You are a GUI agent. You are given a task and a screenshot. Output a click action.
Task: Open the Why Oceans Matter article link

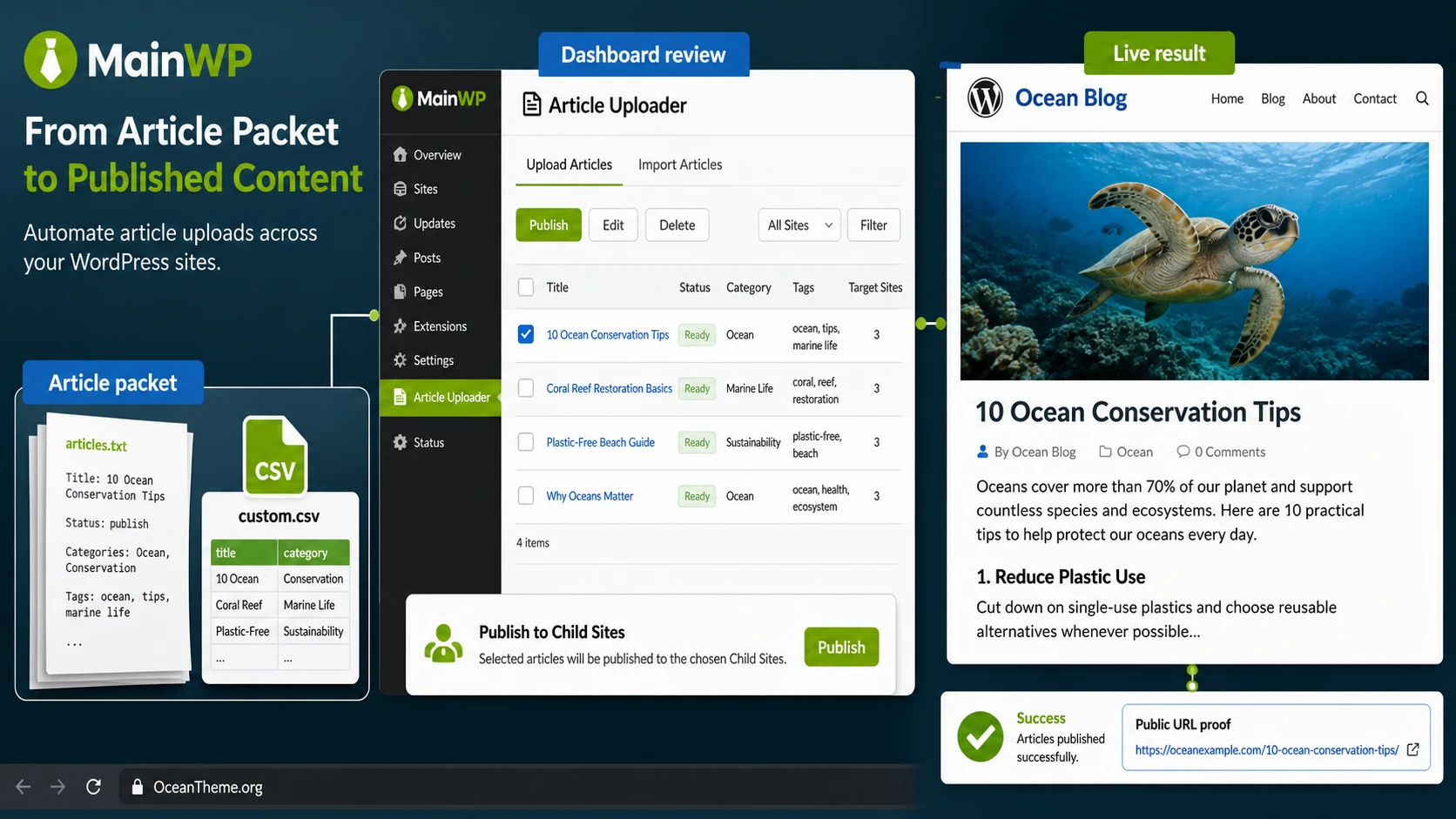590,495
